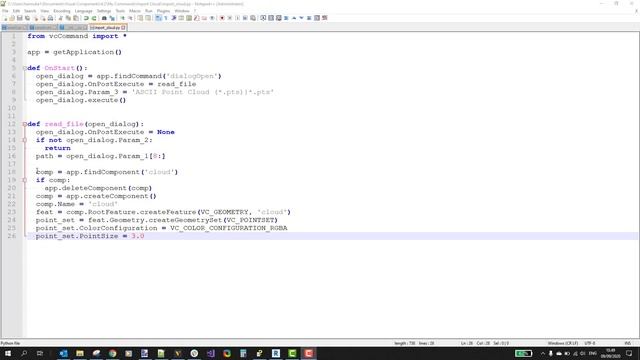Image resolution: width=640 pixels, height=360 pixels.
Task: Click the Open file toolbar icon
Action: [x=12, y=18]
